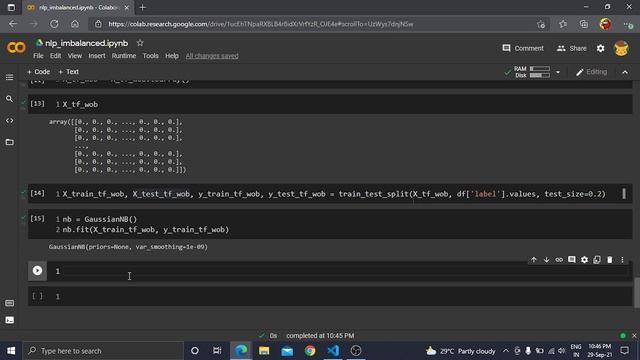Go to the browser home page

click(x=75, y=24)
